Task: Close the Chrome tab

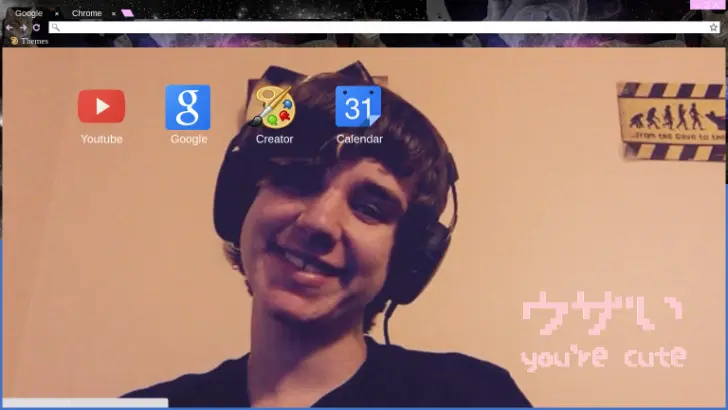Action: 113,13
